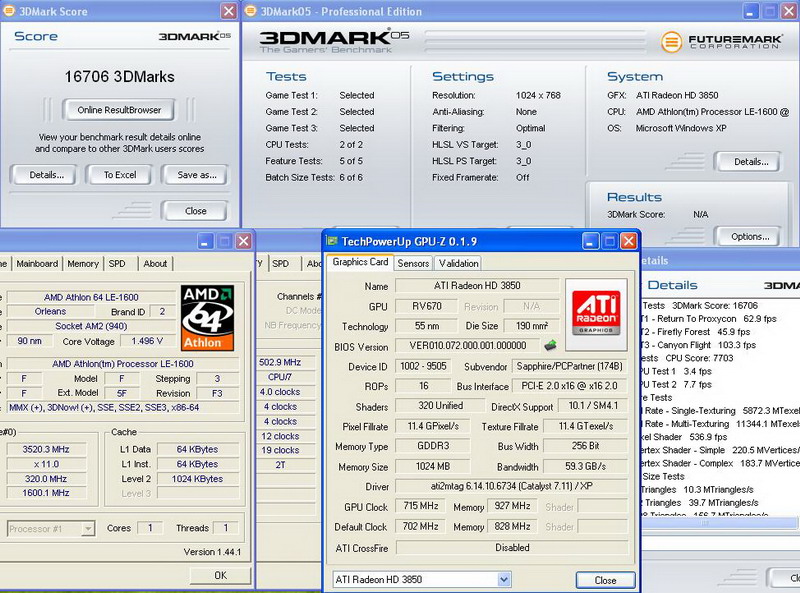This screenshot has width=800, height=593.
Task: Open the About tab in CPU-Z
Action: click(155, 264)
